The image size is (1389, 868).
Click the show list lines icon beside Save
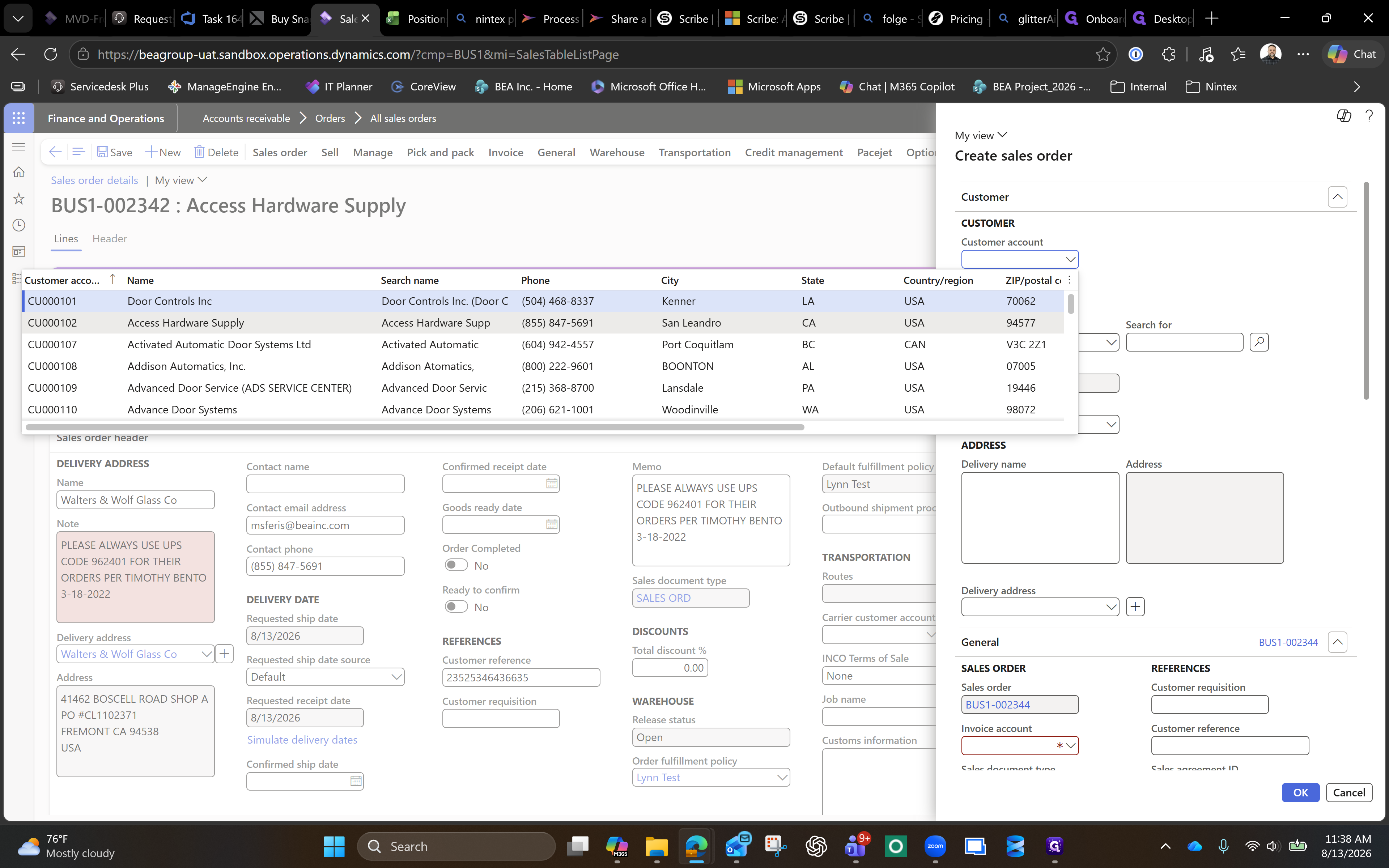[78, 152]
